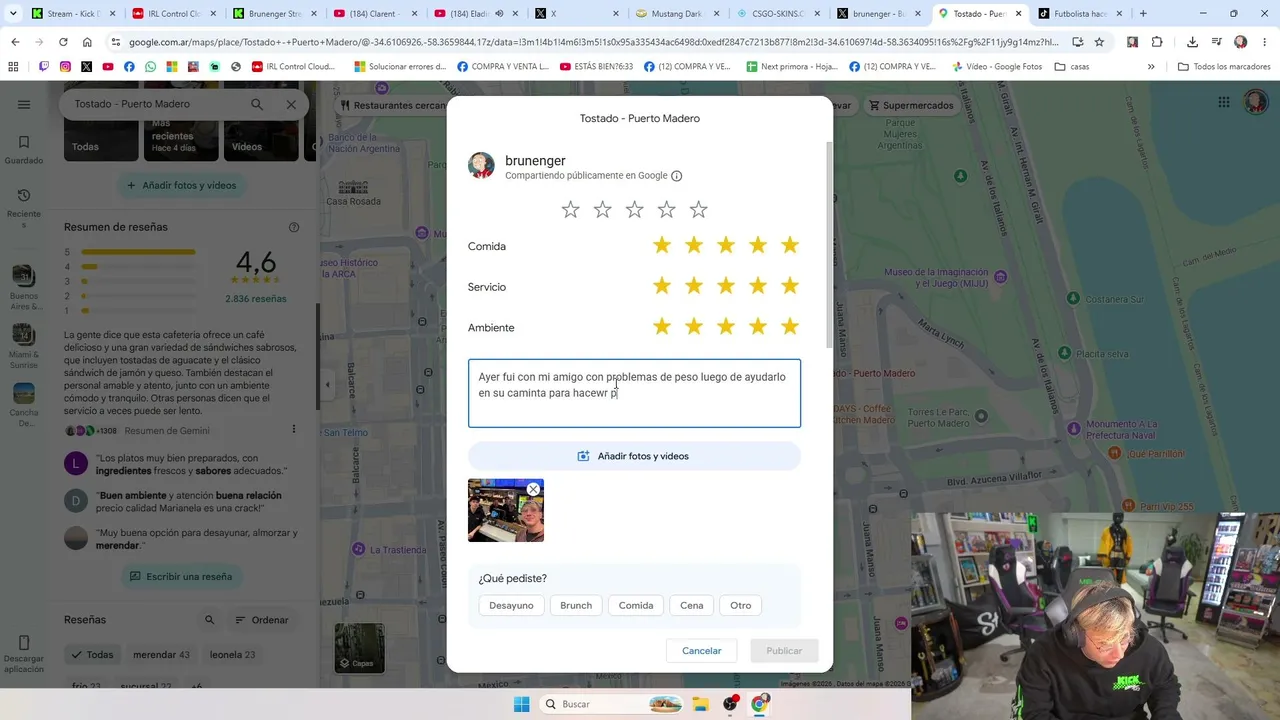Search within reviews using the Reseñas magnifier
The height and width of the screenshot is (720, 1280).
[209, 620]
